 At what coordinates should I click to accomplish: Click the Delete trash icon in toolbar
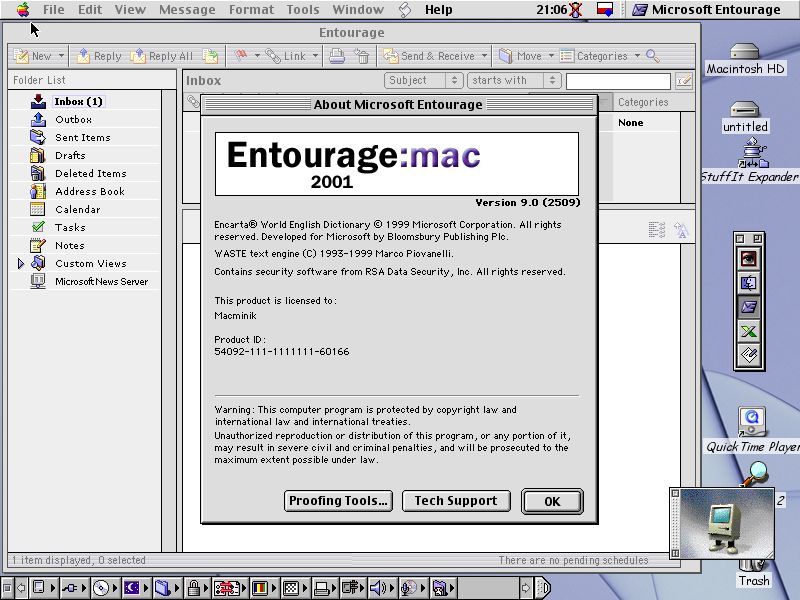(362, 56)
